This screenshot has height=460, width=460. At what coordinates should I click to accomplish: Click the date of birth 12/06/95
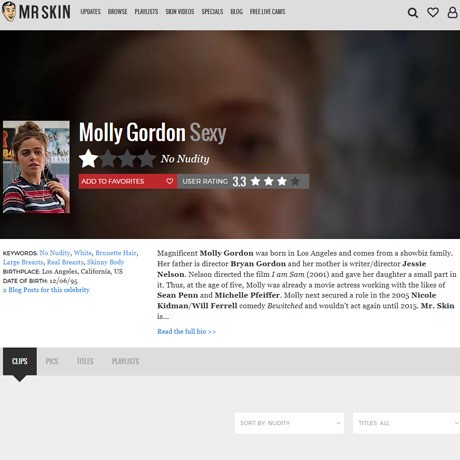click(x=63, y=281)
